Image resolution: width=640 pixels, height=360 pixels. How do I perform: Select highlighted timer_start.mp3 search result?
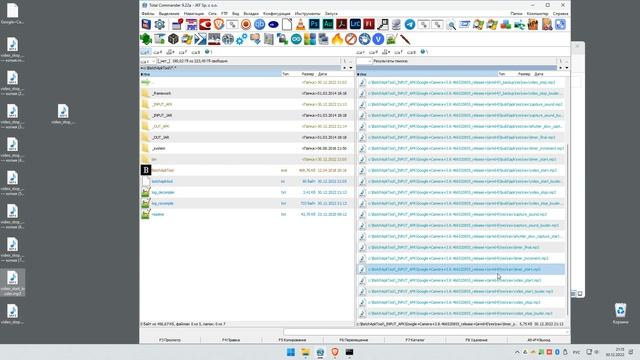[461, 269]
